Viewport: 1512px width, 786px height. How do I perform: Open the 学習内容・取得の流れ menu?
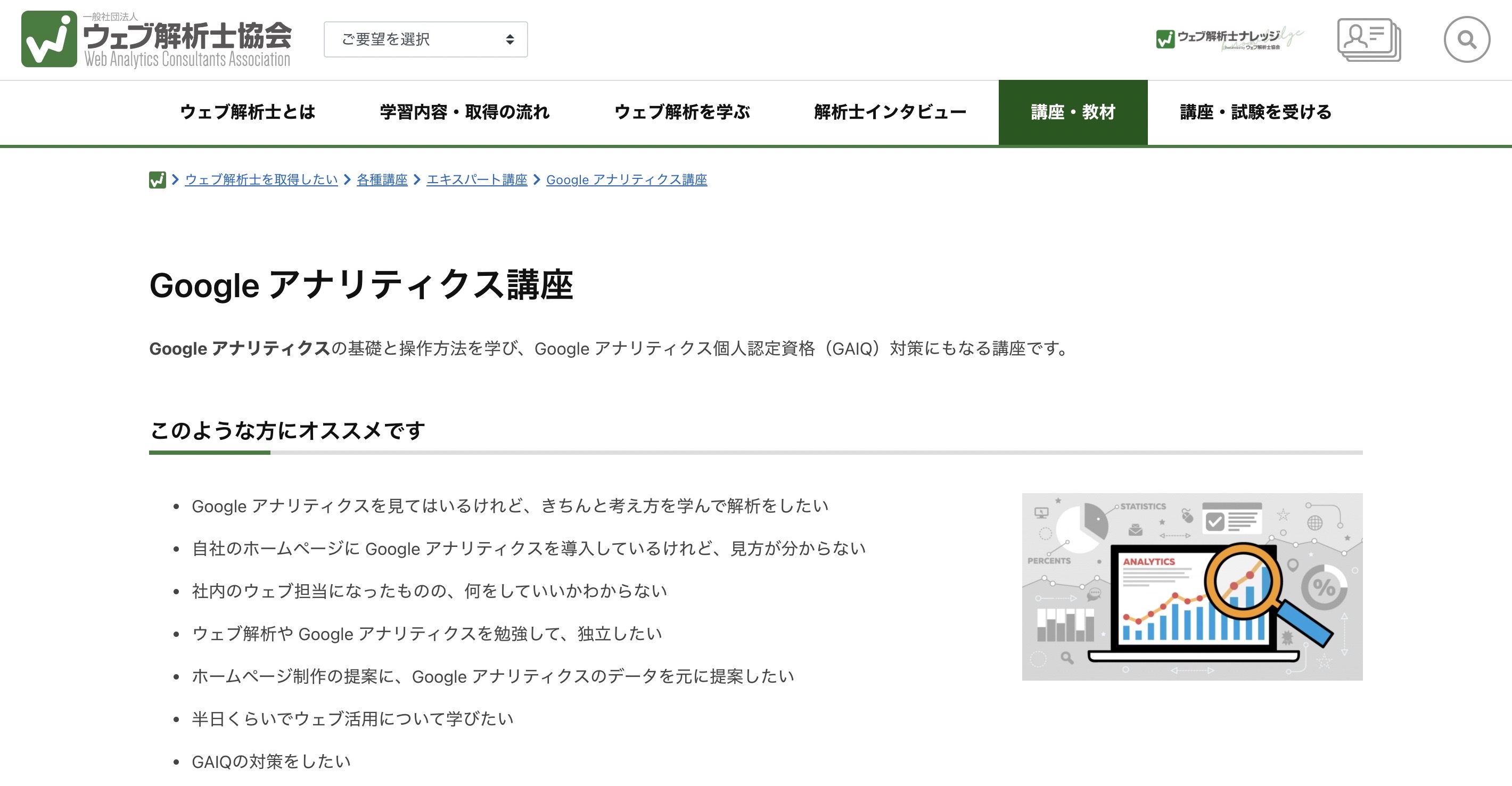464,112
